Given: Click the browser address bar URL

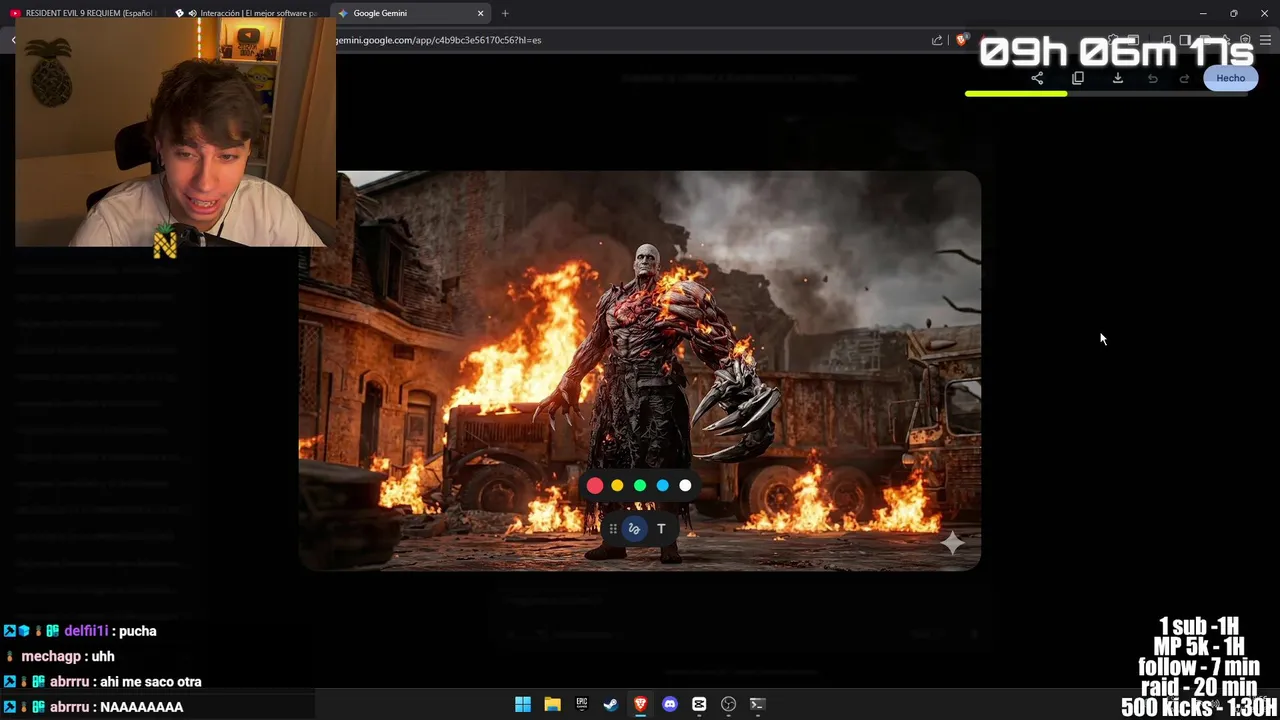Looking at the screenshot, I should point(438,40).
